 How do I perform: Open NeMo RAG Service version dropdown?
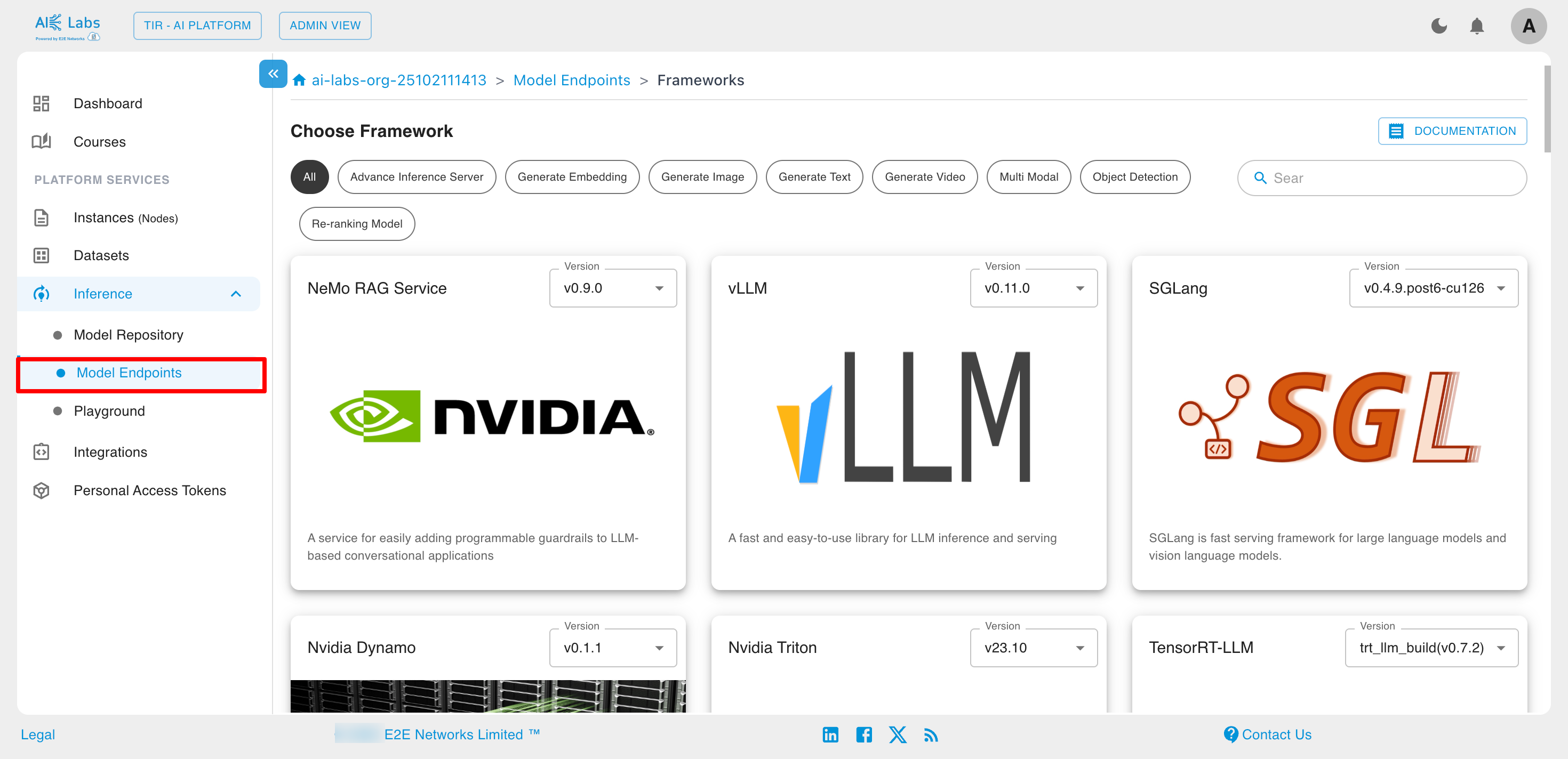pos(612,288)
